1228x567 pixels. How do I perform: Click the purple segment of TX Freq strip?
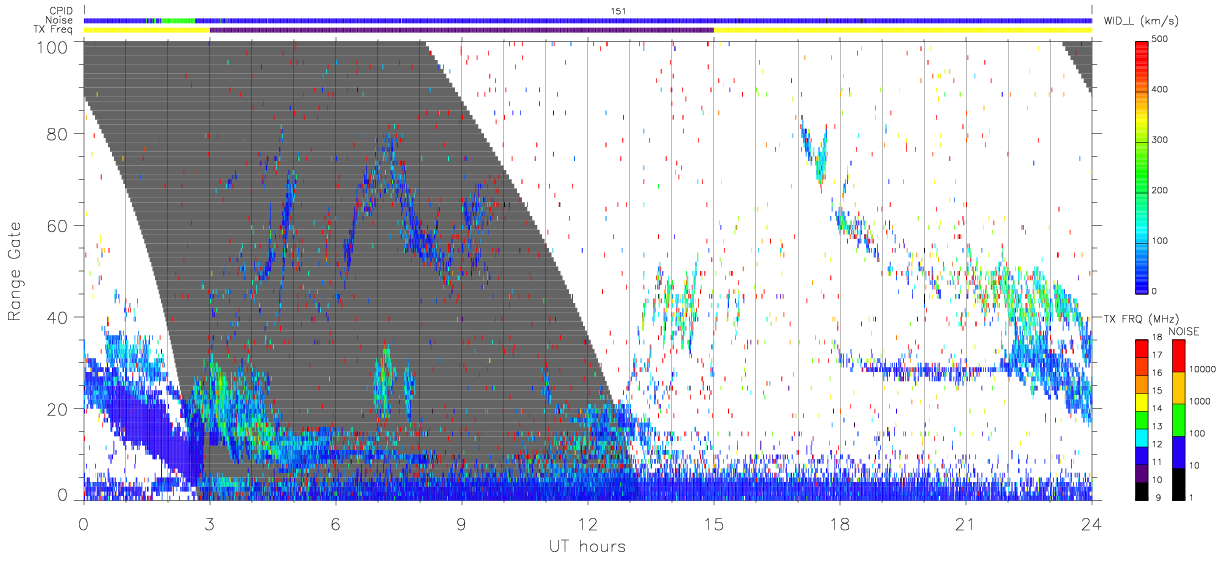(x=462, y=30)
